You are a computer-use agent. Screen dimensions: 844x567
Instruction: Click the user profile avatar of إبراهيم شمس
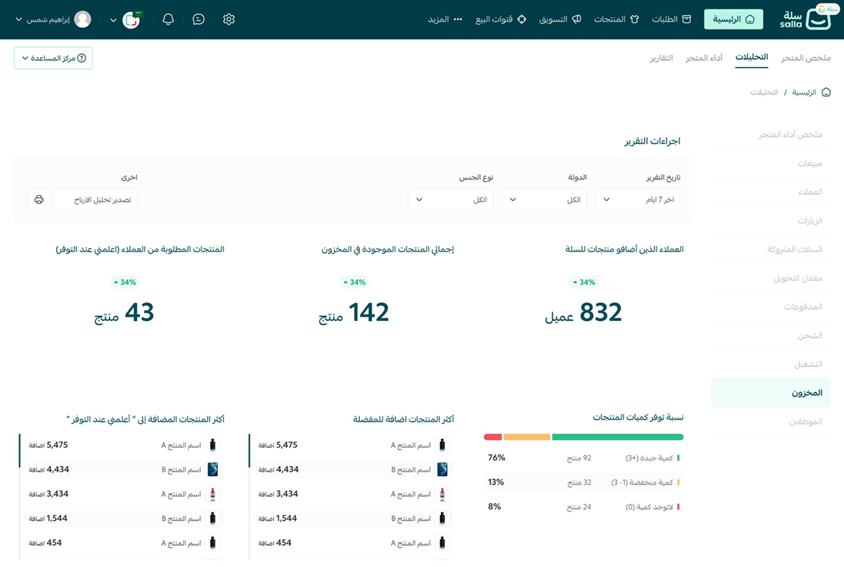83,19
